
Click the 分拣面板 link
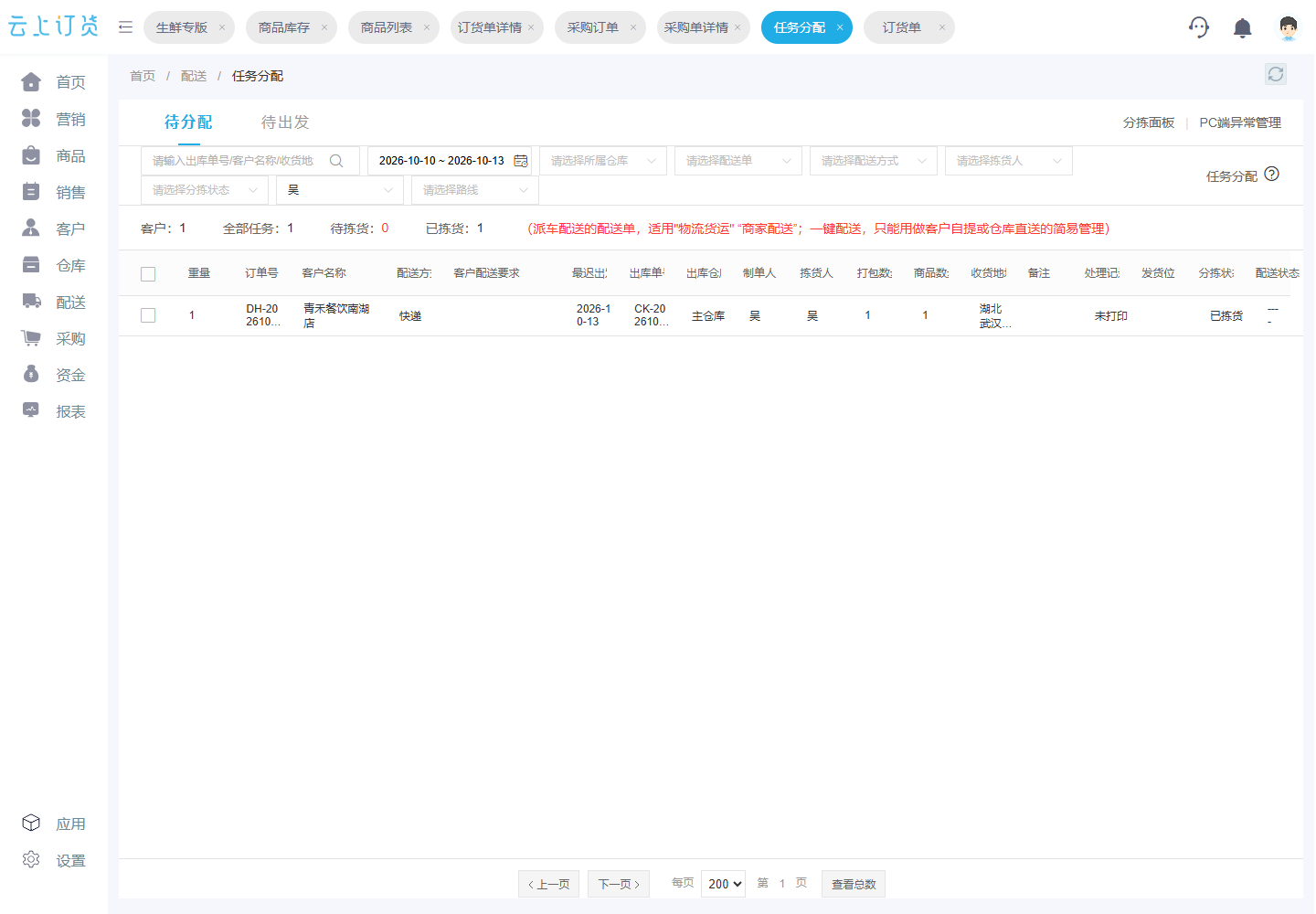[1149, 122]
